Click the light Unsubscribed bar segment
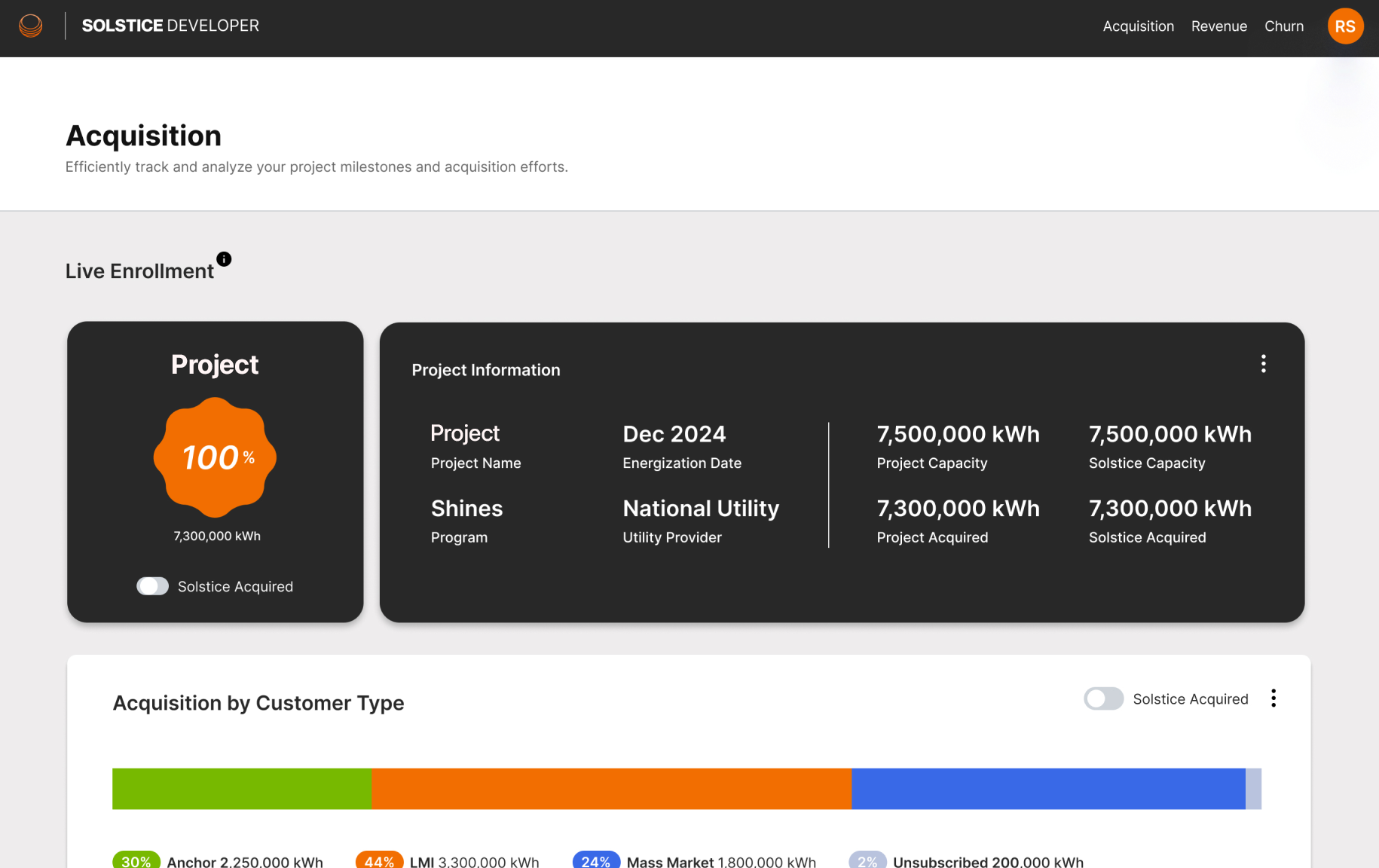The image size is (1379, 868). click(1253, 789)
